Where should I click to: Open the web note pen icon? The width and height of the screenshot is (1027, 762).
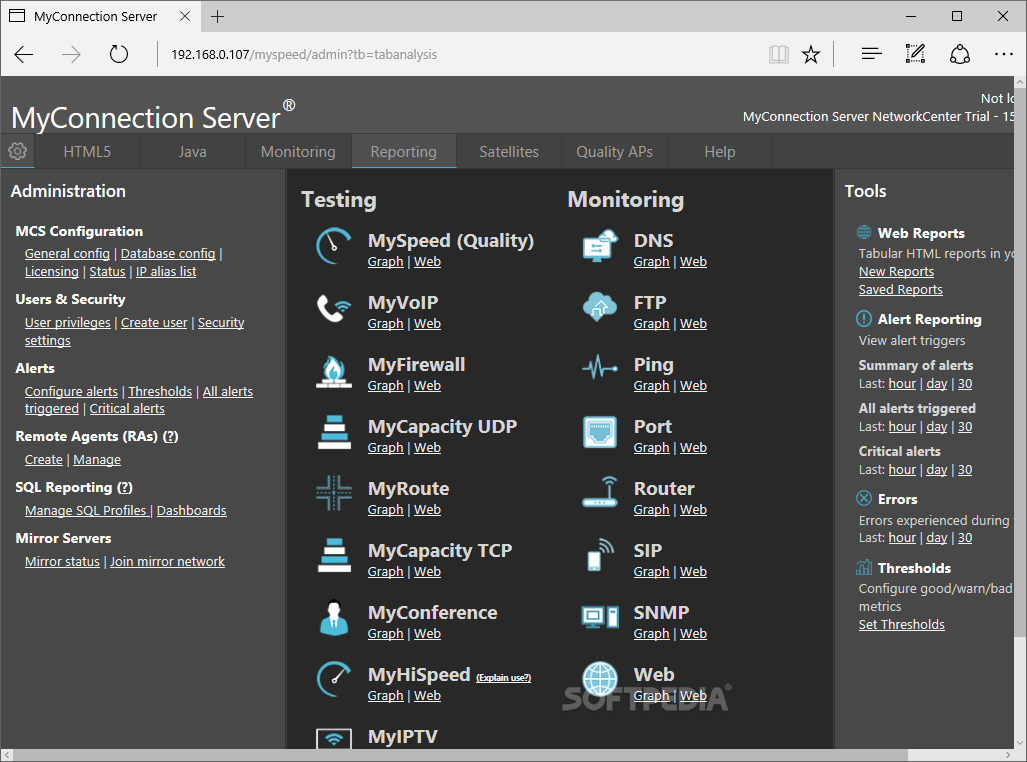coord(915,54)
